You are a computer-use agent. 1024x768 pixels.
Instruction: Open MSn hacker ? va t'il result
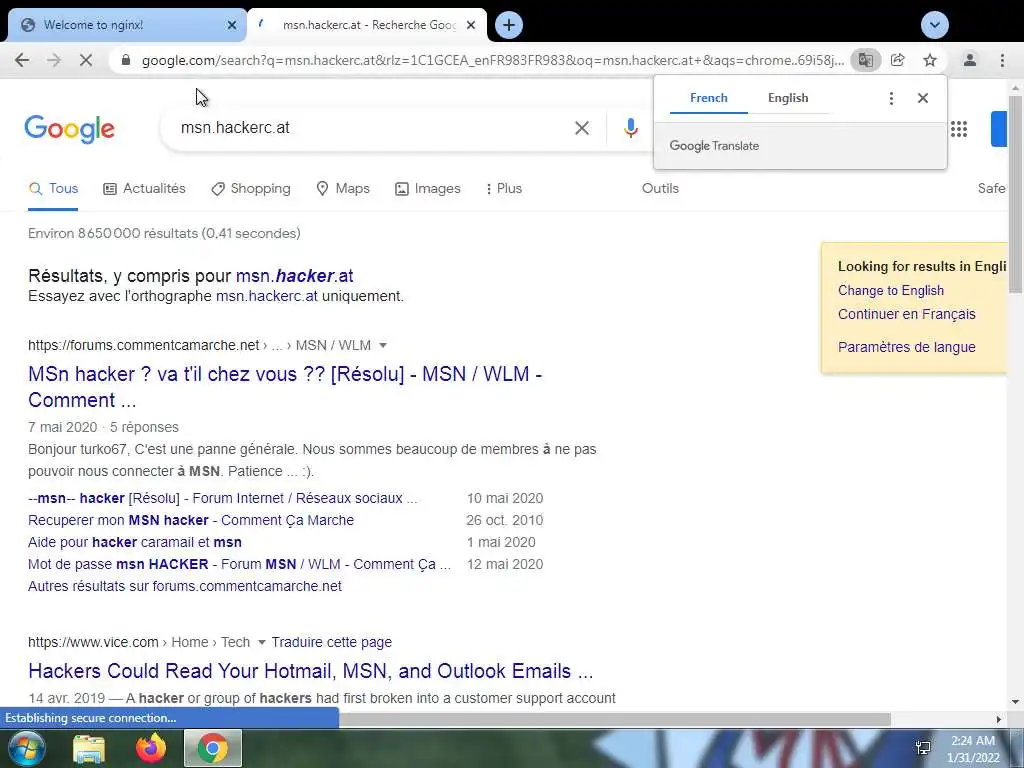pos(285,387)
